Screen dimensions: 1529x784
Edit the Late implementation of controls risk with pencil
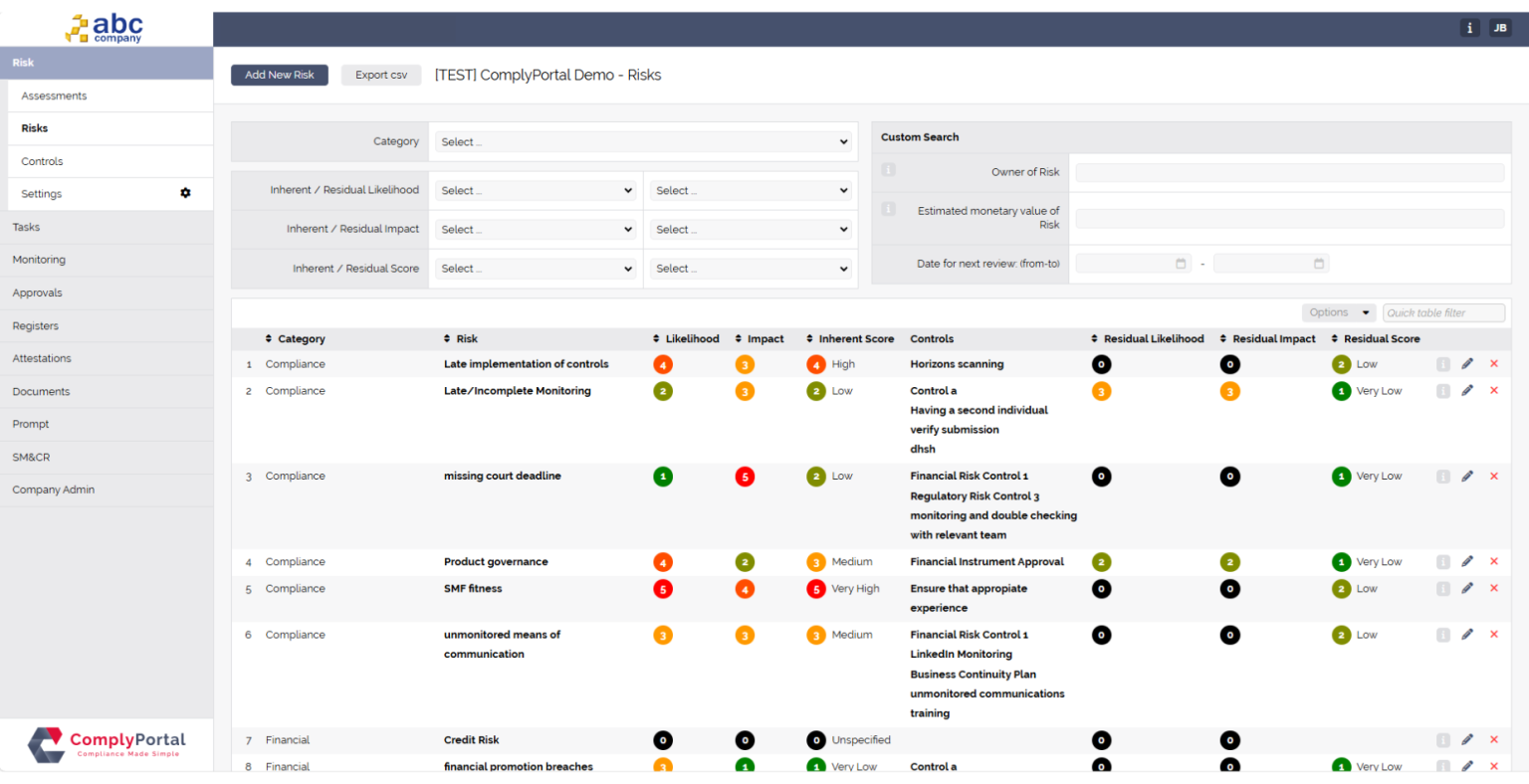(1467, 363)
